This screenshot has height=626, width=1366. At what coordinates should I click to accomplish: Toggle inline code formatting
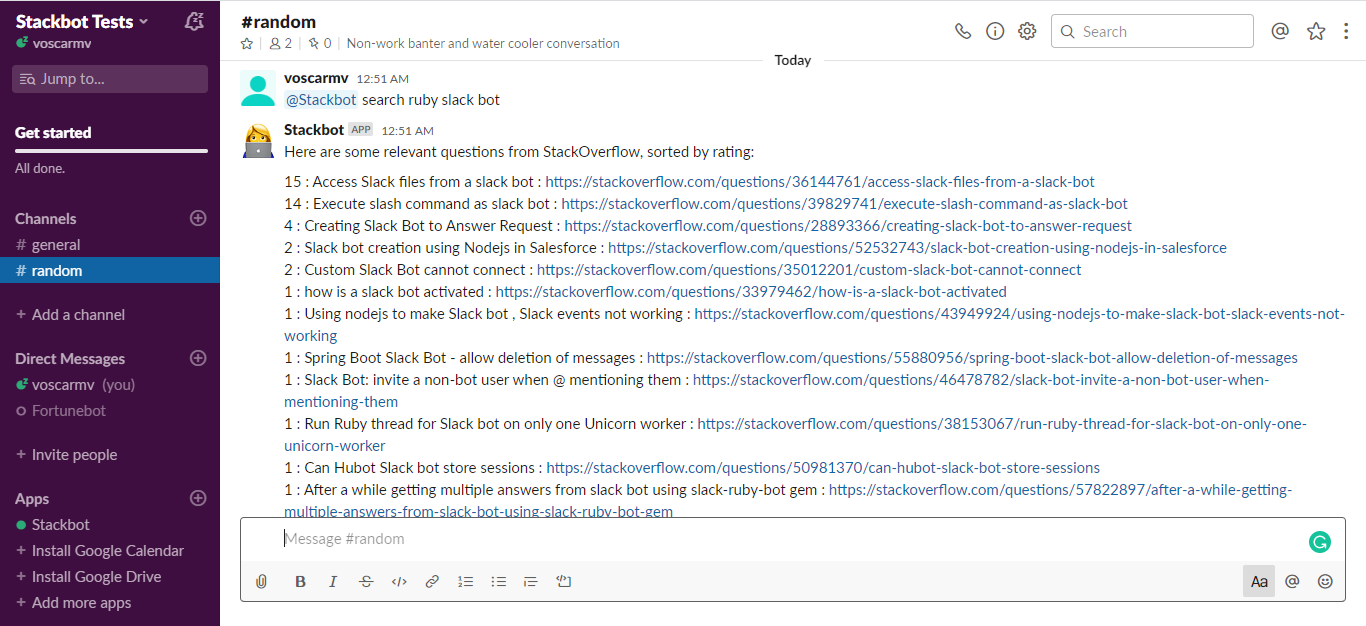tap(399, 581)
